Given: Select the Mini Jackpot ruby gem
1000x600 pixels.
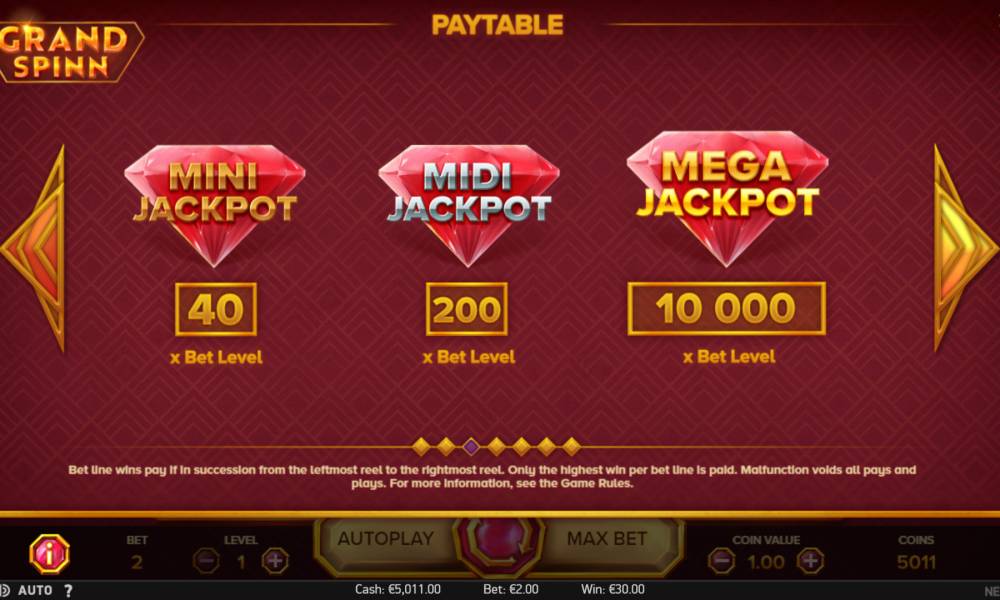Looking at the screenshot, I should click(x=215, y=205).
